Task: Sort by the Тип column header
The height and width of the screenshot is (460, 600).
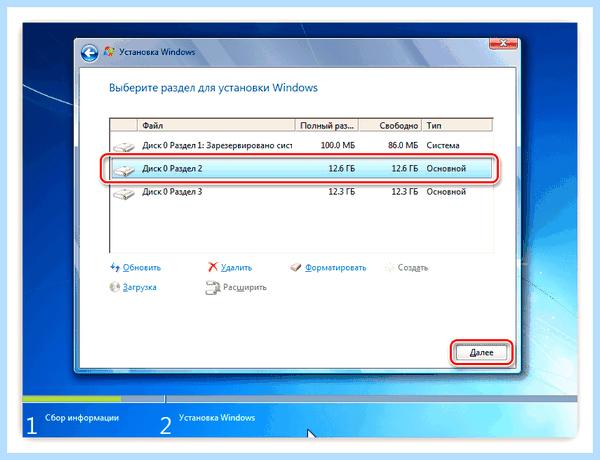Action: click(x=457, y=125)
